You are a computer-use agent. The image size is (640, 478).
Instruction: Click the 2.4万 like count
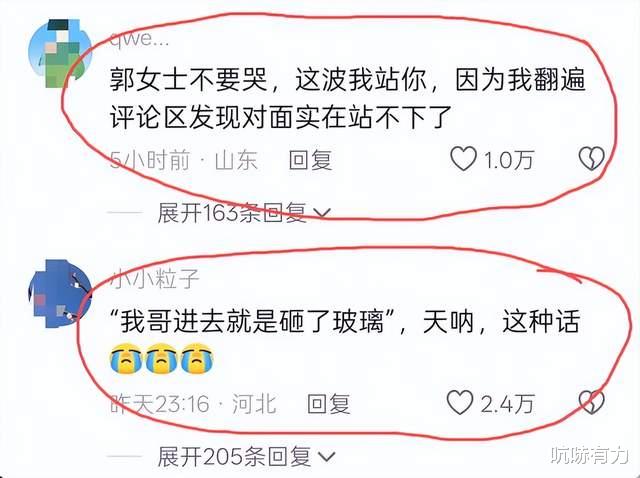pyautogui.click(x=507, y=404)
